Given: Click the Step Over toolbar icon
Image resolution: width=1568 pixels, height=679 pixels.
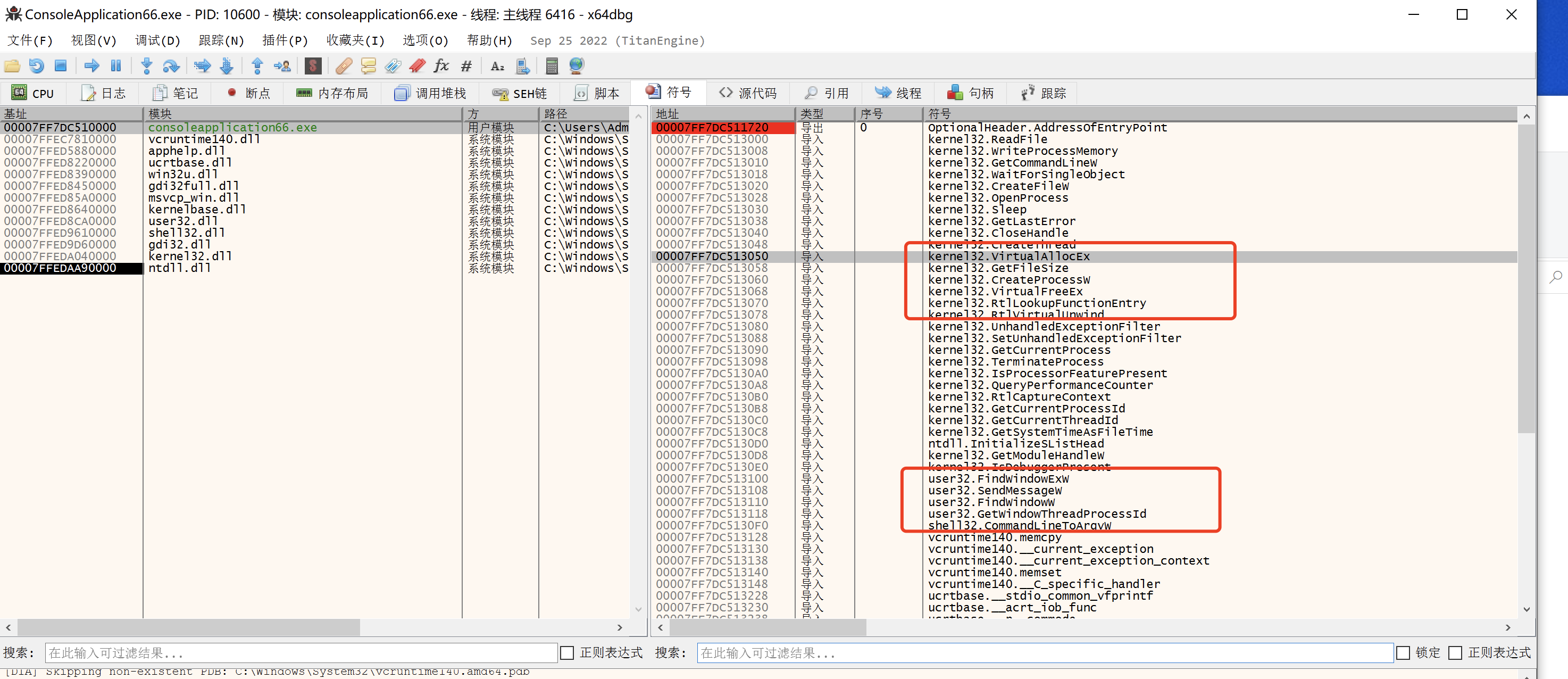Looking at the screenshot, I should tap(171, 66).
